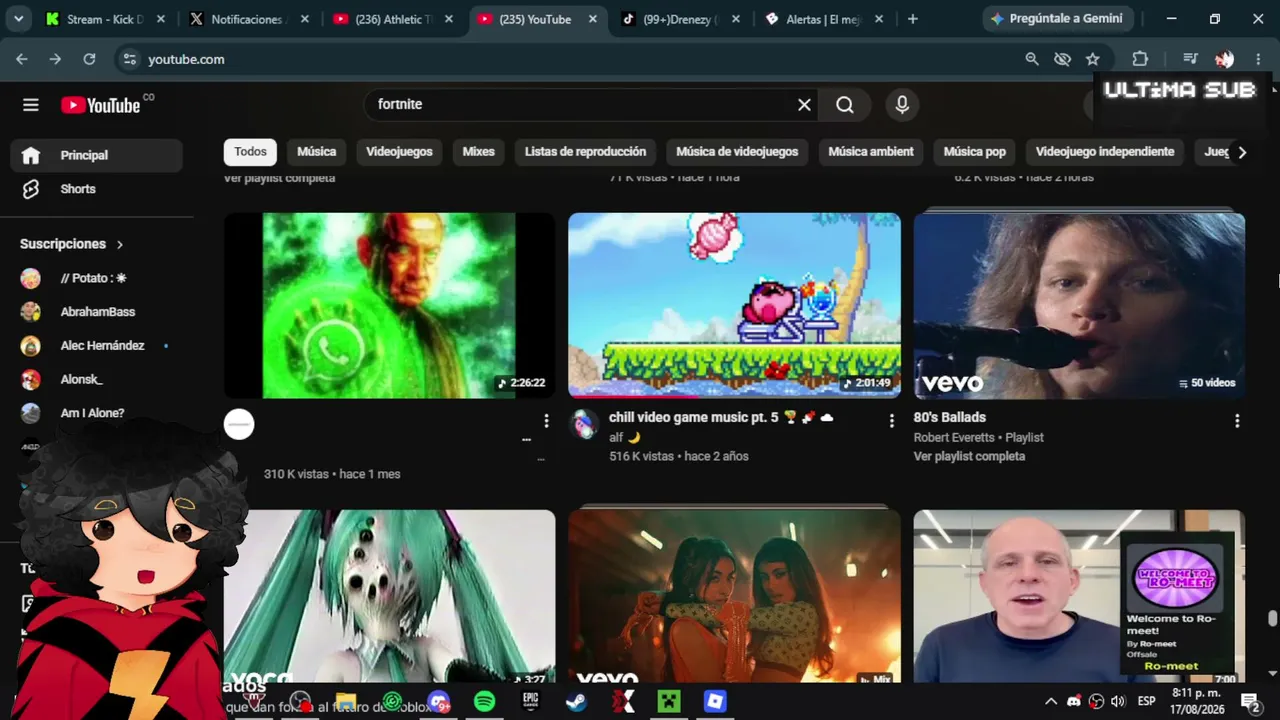Open more options for the 310 K vistas video

pos(546,421)
